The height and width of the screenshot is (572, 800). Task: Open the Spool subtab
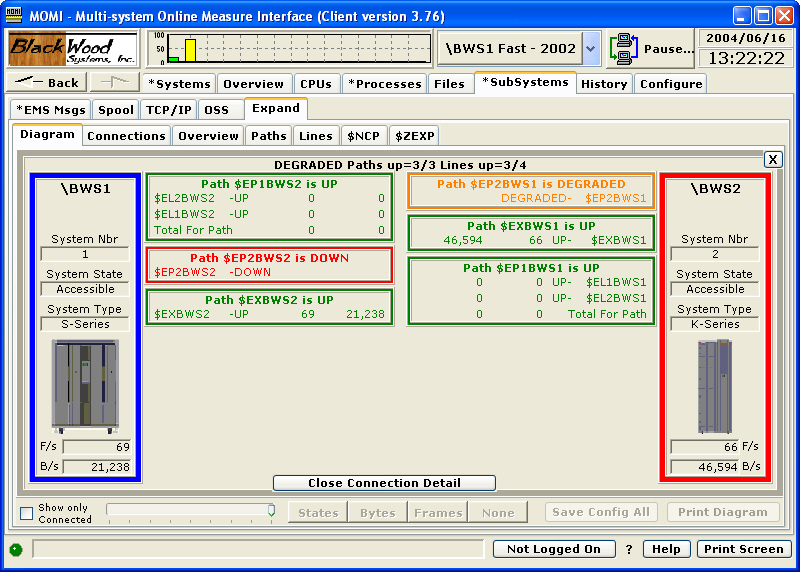(116, 110)
